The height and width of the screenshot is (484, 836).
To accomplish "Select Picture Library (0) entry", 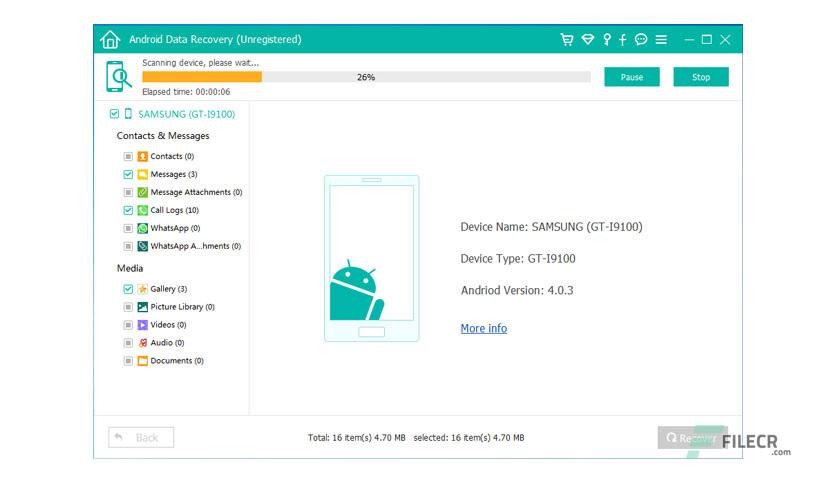I will (x=182, y=307).
